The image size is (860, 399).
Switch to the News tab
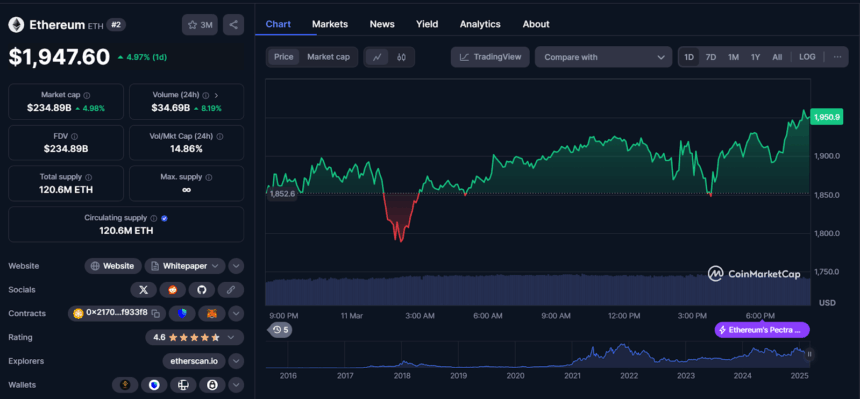(382, 24)
